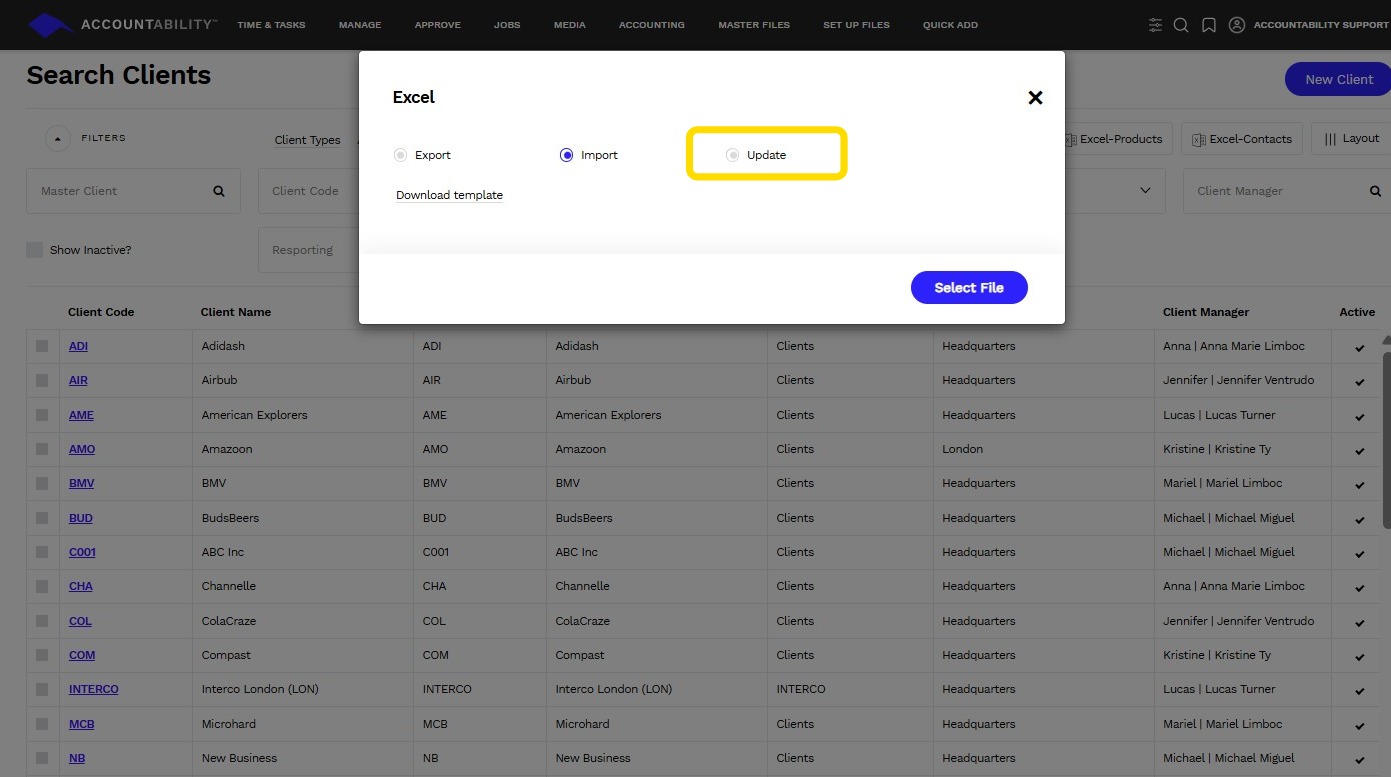
Task: Open the Accounting menu
Action: 652,25
